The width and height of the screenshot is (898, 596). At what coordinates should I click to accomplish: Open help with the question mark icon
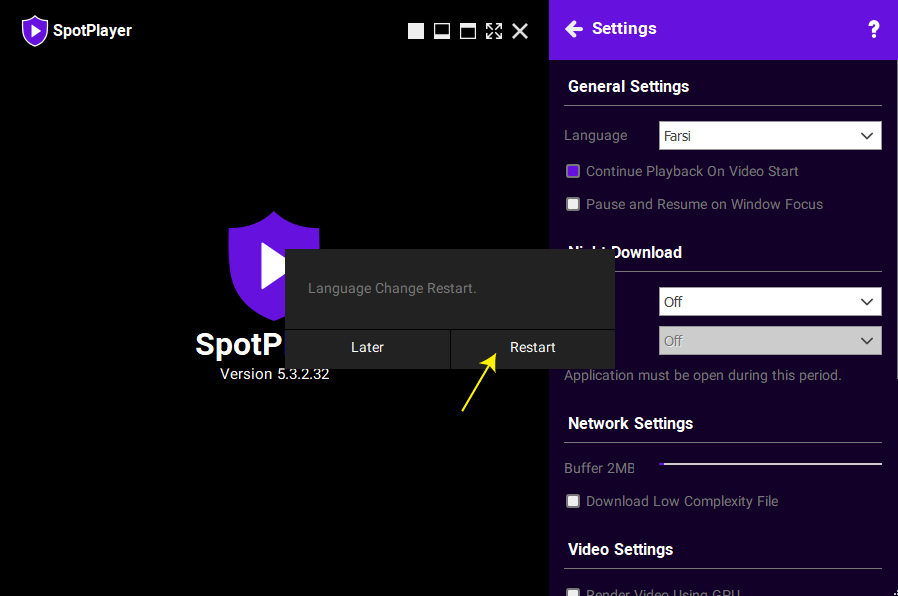pyautogui.click(x=873, y=29)
